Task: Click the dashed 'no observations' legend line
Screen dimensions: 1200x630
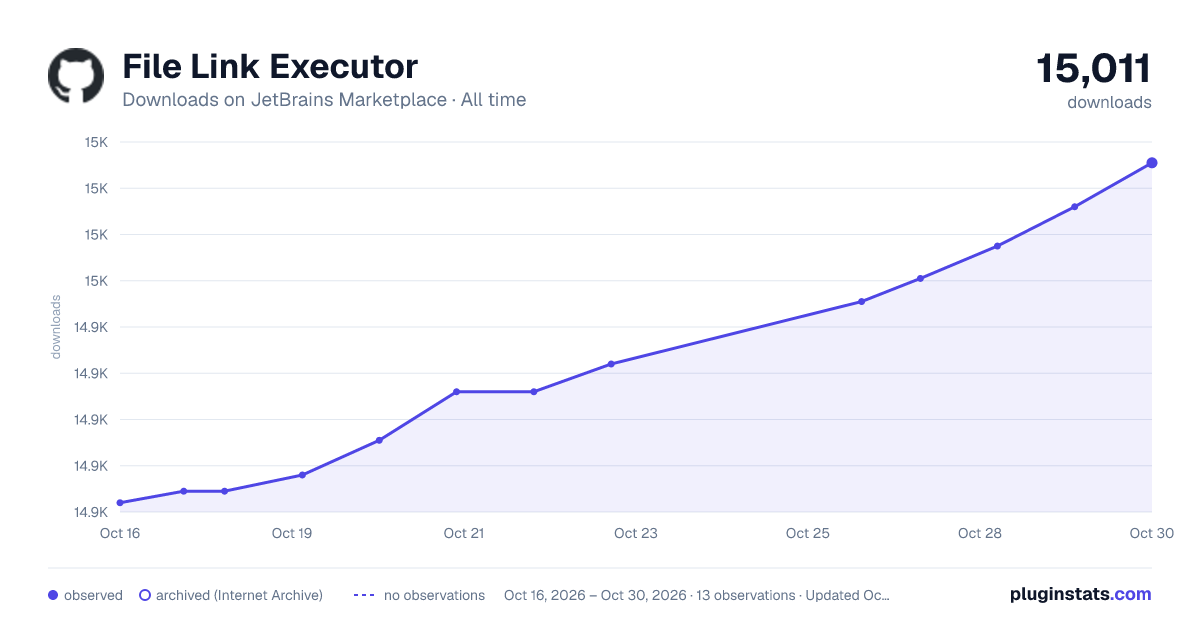Action: [x=364, y=595]
